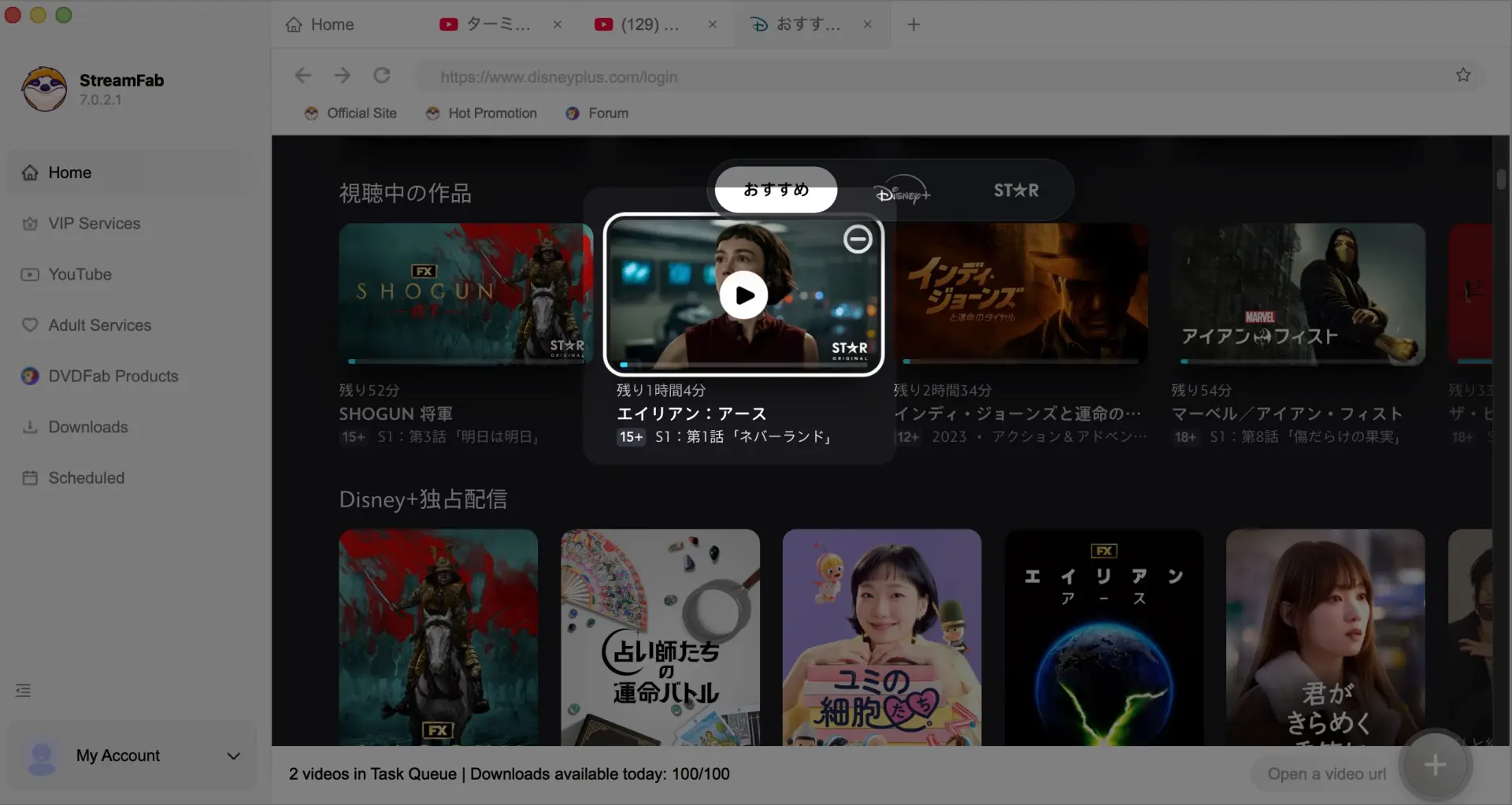Screen dimensions: 1512x805
Task: Open the SHOGUN poster in Disney+独占配信
Action: tap(439, 637)
